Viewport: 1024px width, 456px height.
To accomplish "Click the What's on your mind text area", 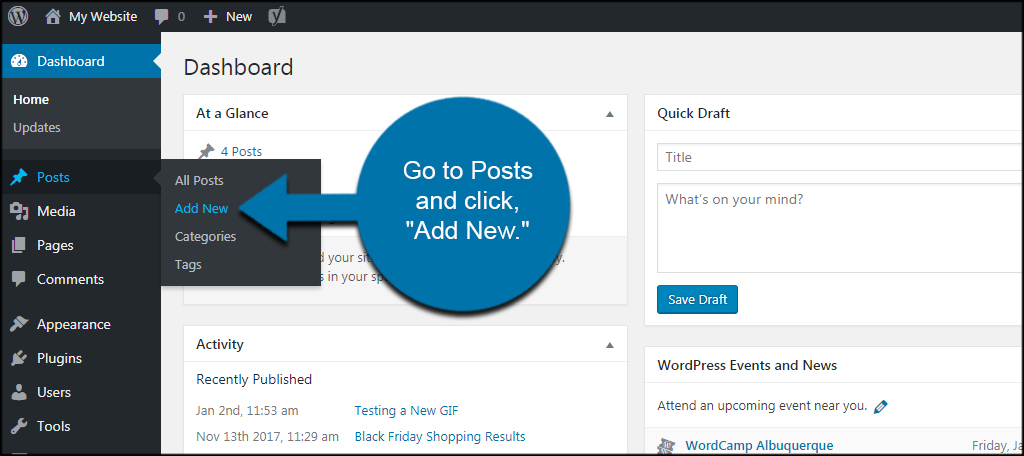I will click(840, 228).
